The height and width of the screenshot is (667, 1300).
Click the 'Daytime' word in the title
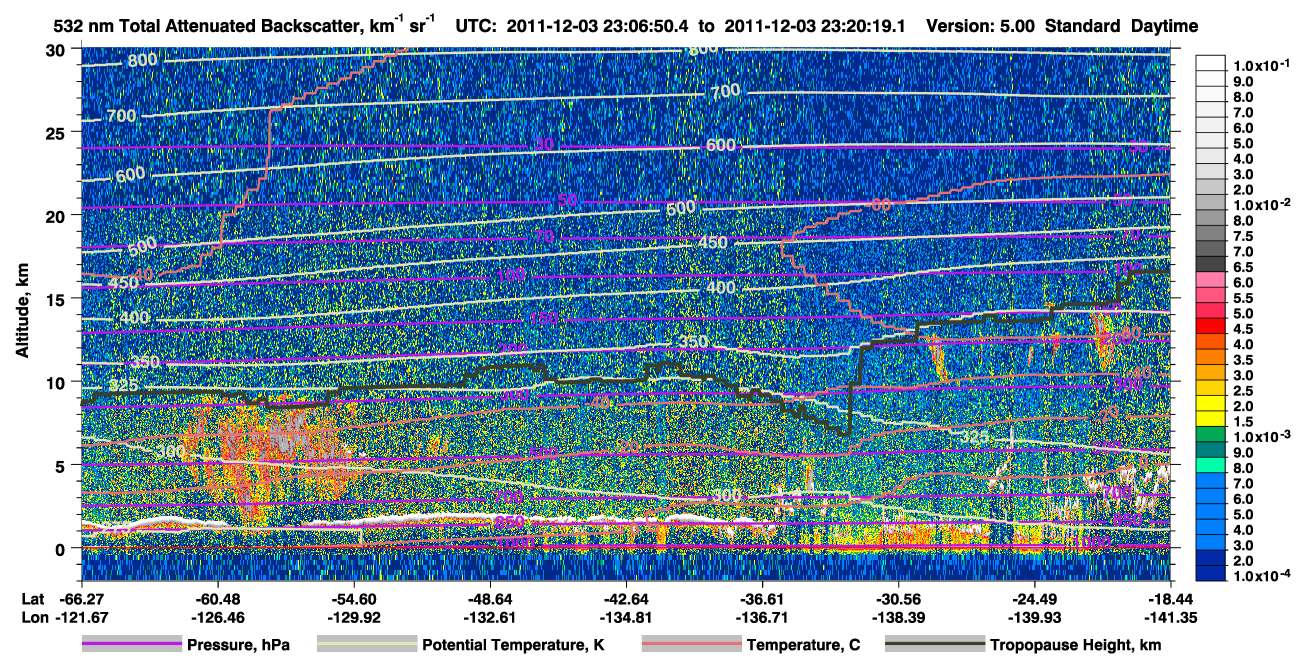pyautogui.click(x=1164, y=26)
